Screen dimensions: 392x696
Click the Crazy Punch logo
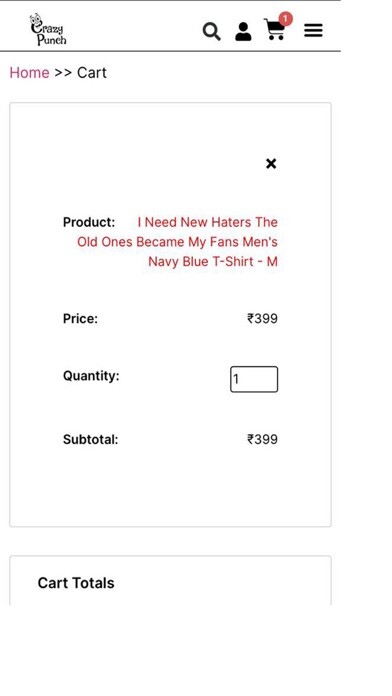click(48, 29)
